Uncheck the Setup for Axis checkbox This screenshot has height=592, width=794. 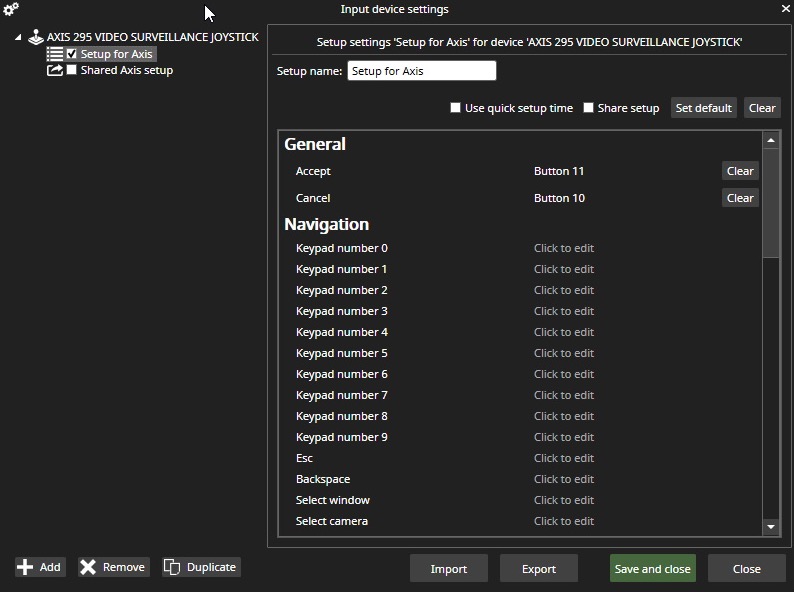click(71, 54)
